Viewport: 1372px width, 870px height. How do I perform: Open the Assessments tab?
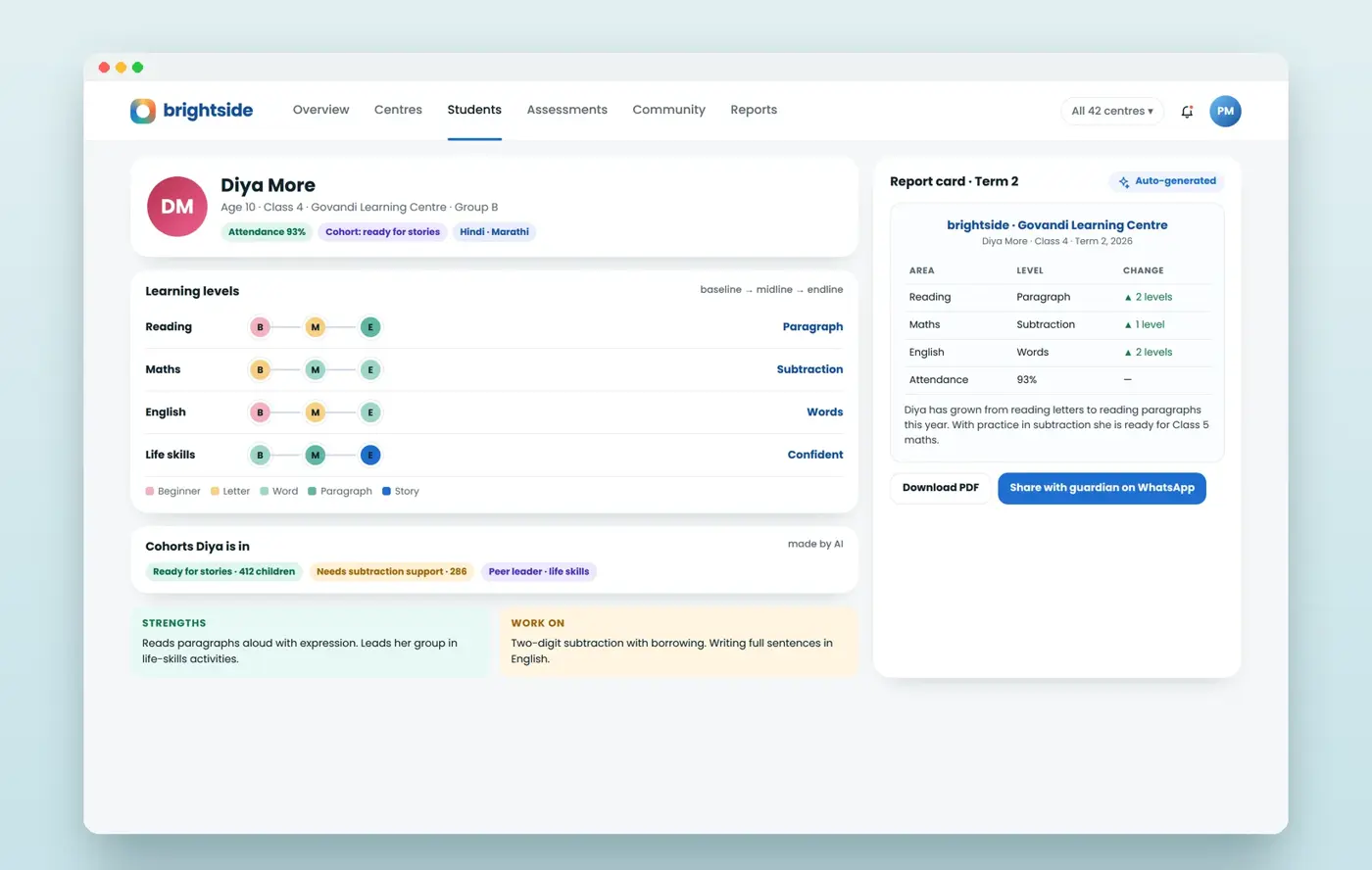point(566,110)
